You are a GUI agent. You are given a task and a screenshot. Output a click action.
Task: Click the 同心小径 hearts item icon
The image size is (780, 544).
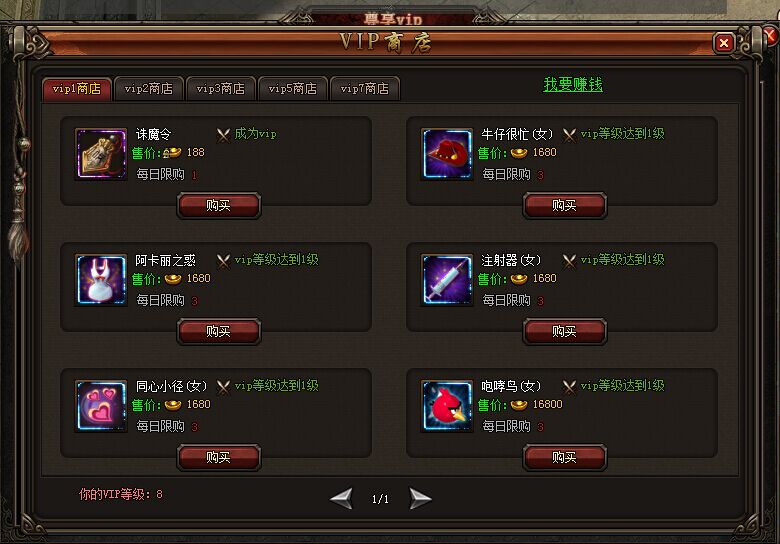tap(101, 406)
